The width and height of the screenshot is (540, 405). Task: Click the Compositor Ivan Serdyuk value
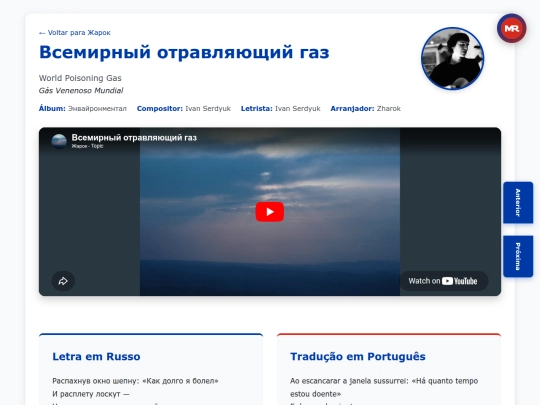[208, 108]
